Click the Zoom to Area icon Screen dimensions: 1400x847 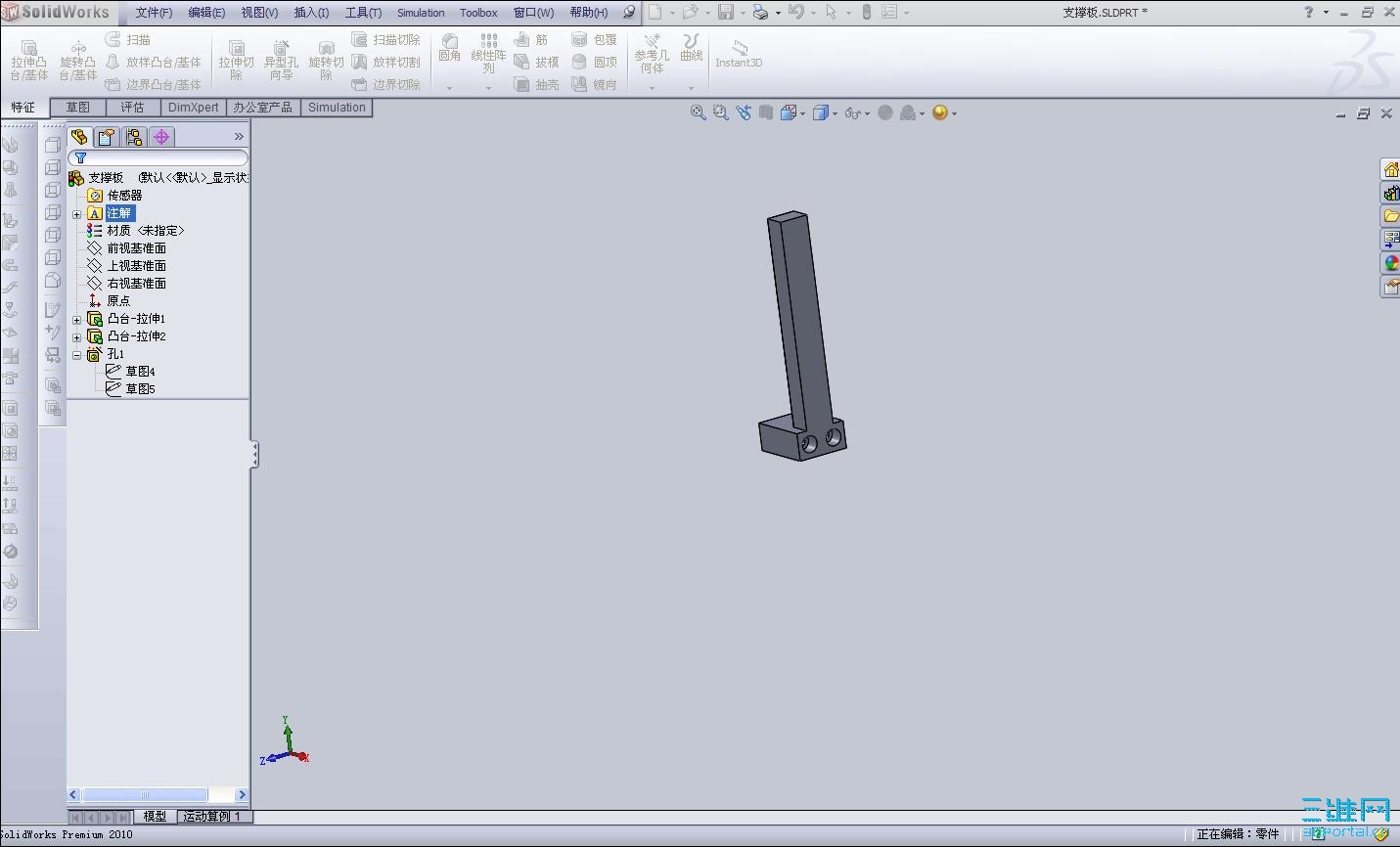pos(721,112)
